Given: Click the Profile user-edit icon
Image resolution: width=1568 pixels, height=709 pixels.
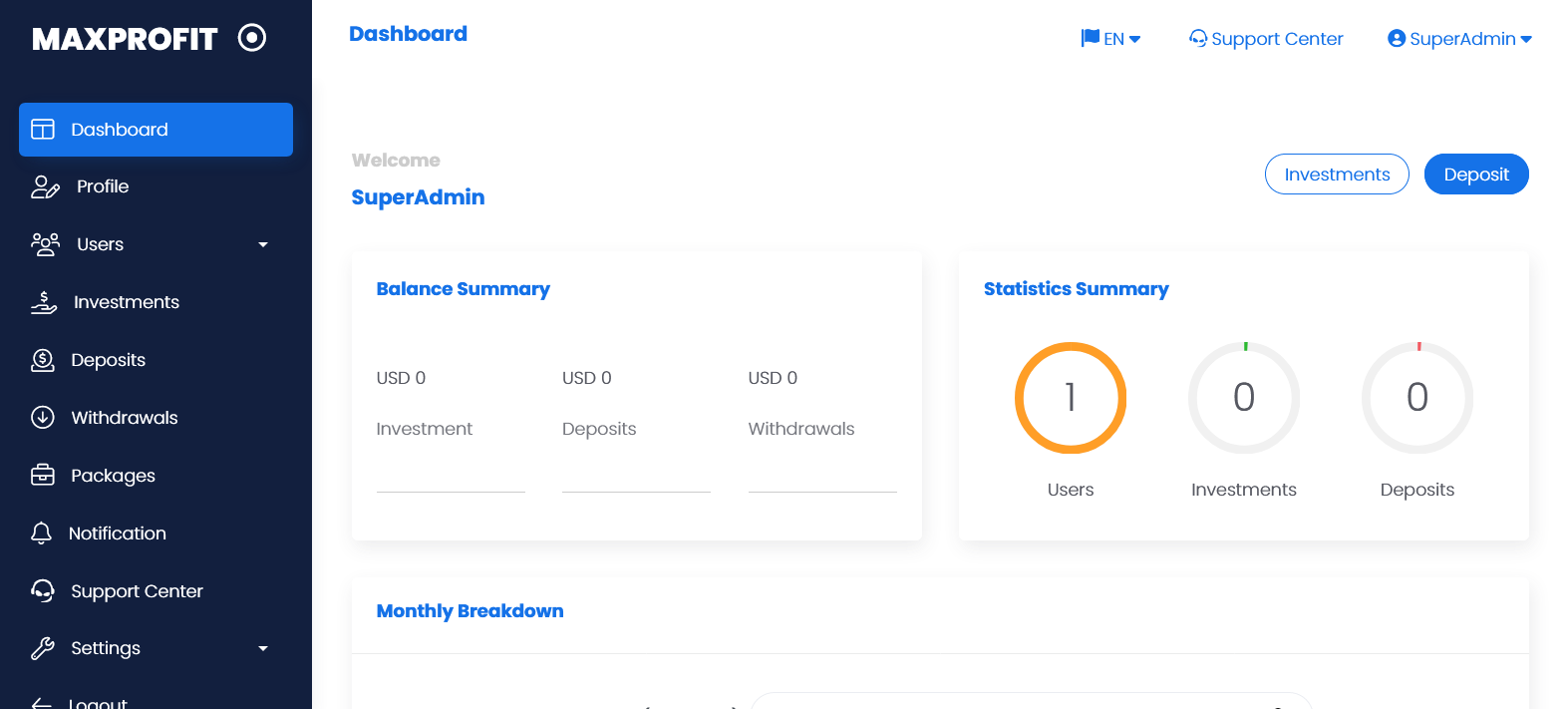Looking at the screenshot, I should [45, 186].
